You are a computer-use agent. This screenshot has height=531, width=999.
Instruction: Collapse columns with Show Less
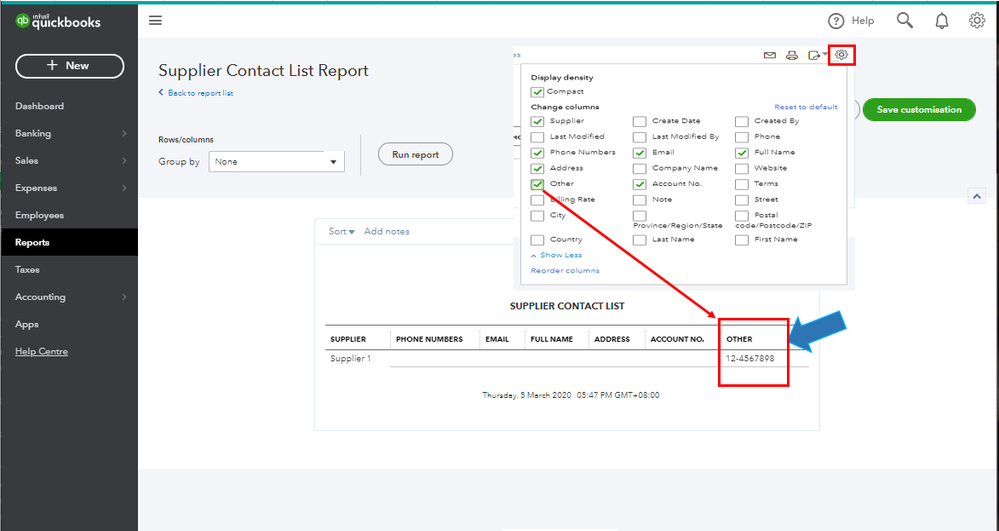(556, 255)
